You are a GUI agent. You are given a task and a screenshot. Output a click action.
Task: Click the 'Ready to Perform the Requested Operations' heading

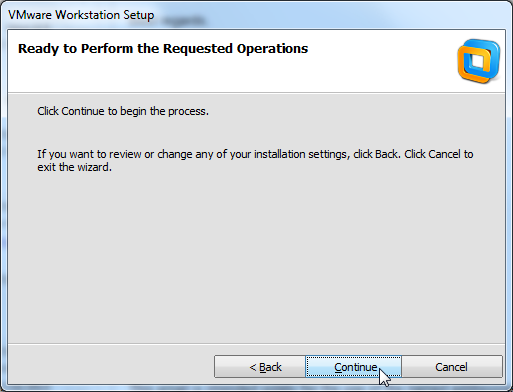[x=163, y=49]
